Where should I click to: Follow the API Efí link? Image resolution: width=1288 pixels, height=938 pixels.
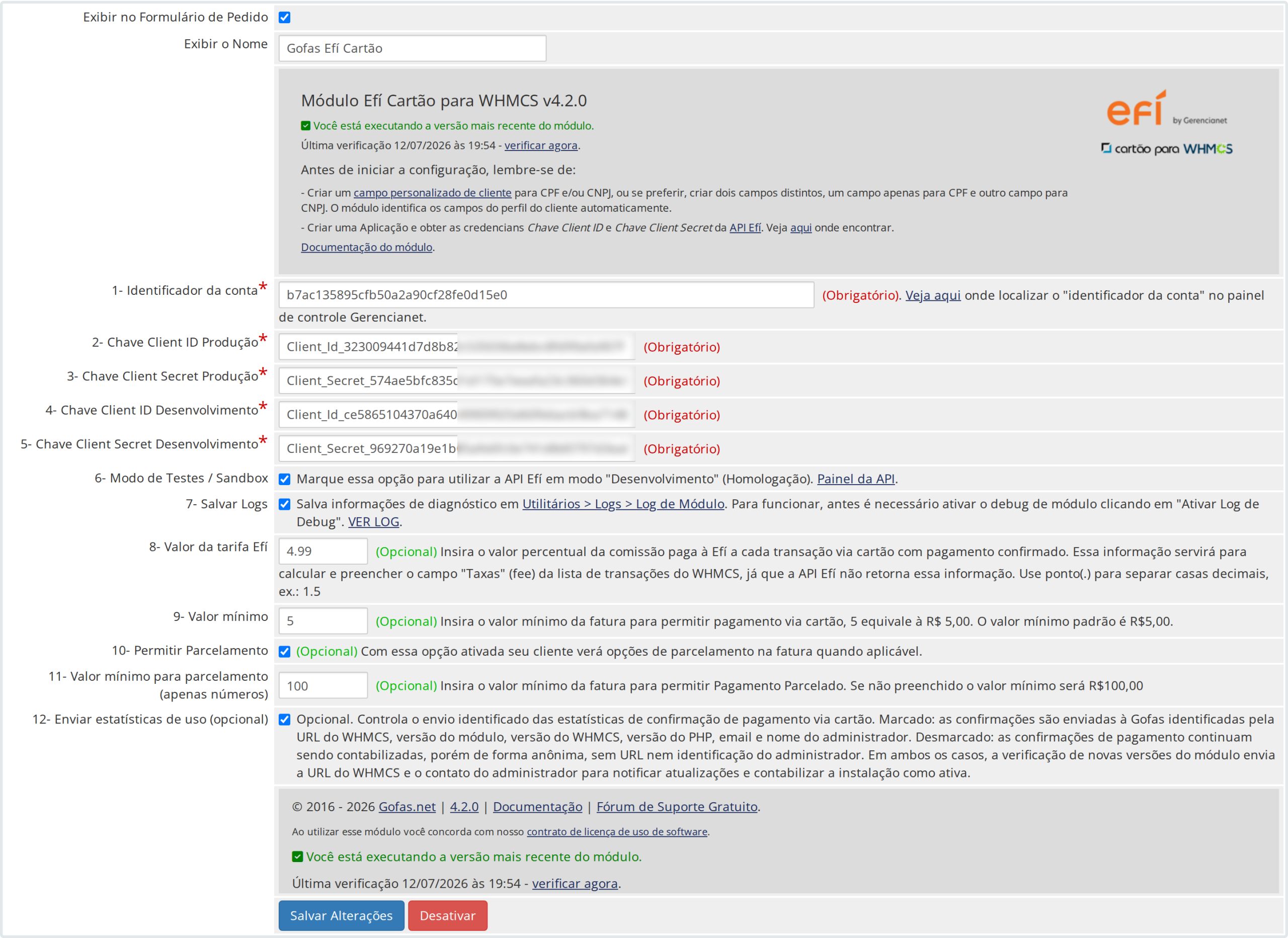pyautogui.click(x=745, y=227)
